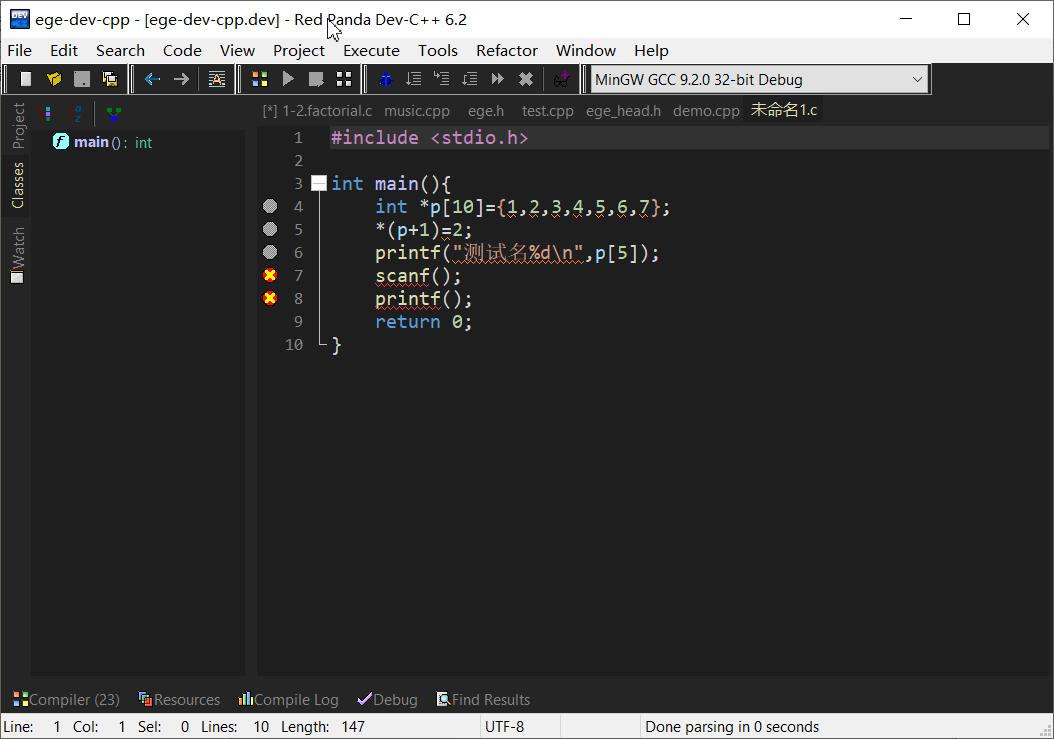The width and height of the screenshot is (1054, 739).
Task: Compile using the colored squares icon
Action: pyautogui.click(x=259, y=79)
